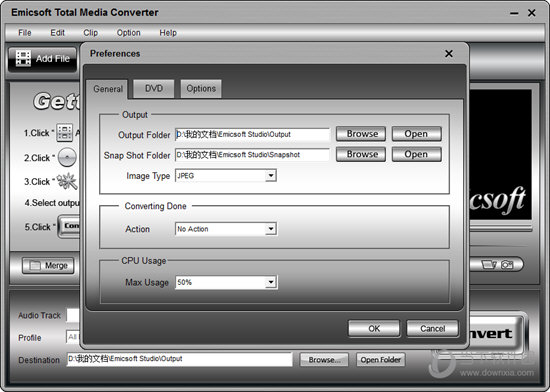
Task: Click the add-file icon beside step 1.Click
Action: [65, 133]
